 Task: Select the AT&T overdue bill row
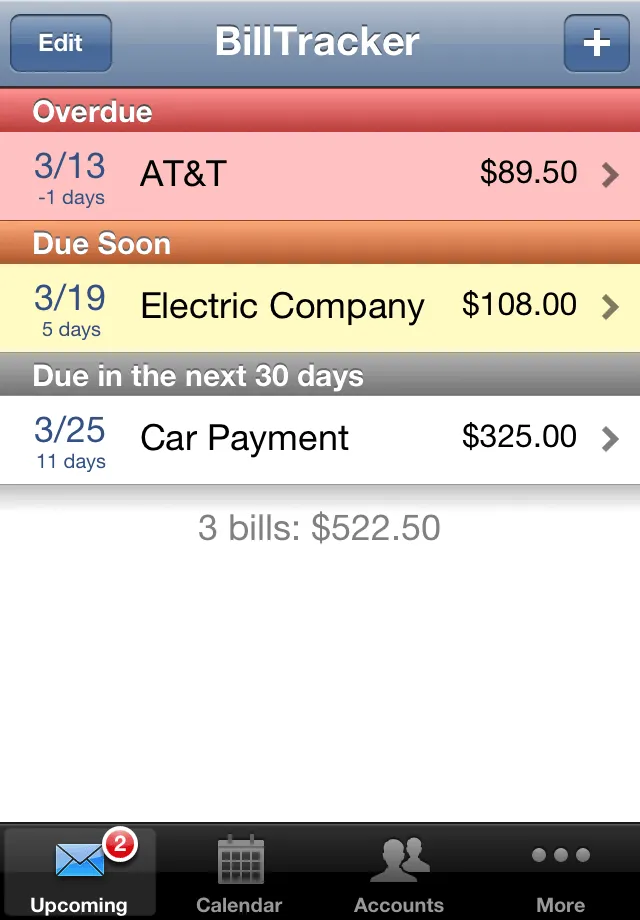tap(300, 174)
